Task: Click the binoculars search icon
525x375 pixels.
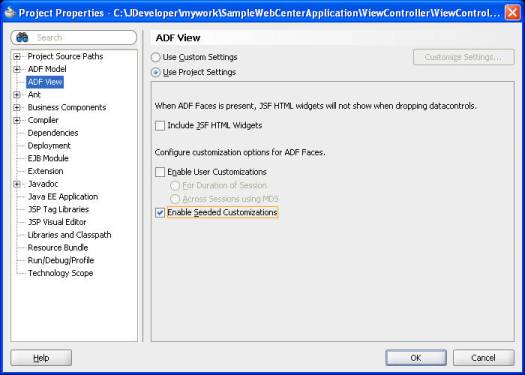Action: click(22, 37)
